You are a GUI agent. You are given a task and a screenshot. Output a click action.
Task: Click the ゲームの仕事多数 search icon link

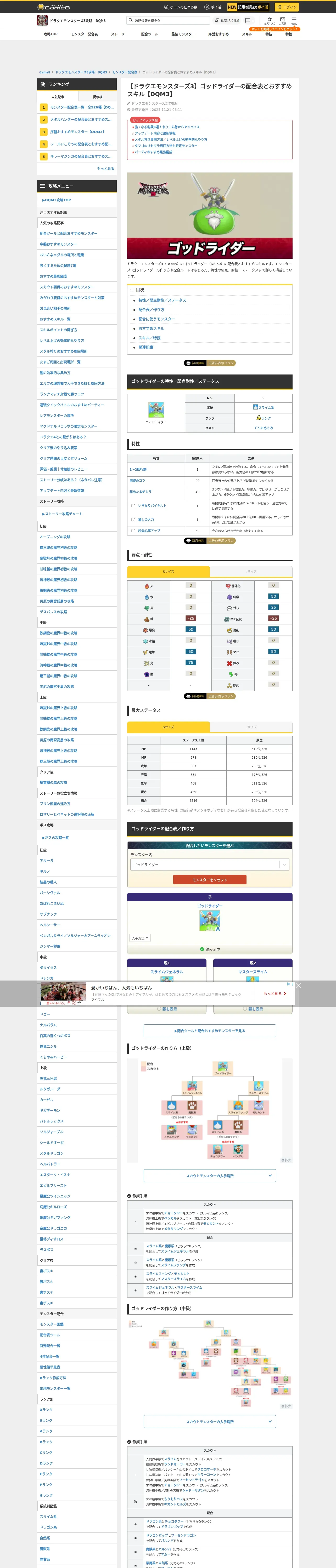coord(181,7)
